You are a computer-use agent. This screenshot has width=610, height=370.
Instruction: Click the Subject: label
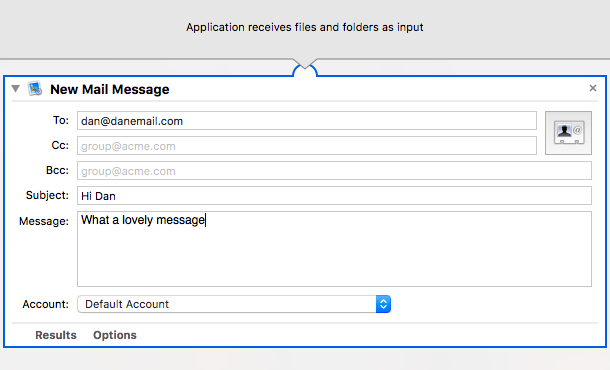47,195
